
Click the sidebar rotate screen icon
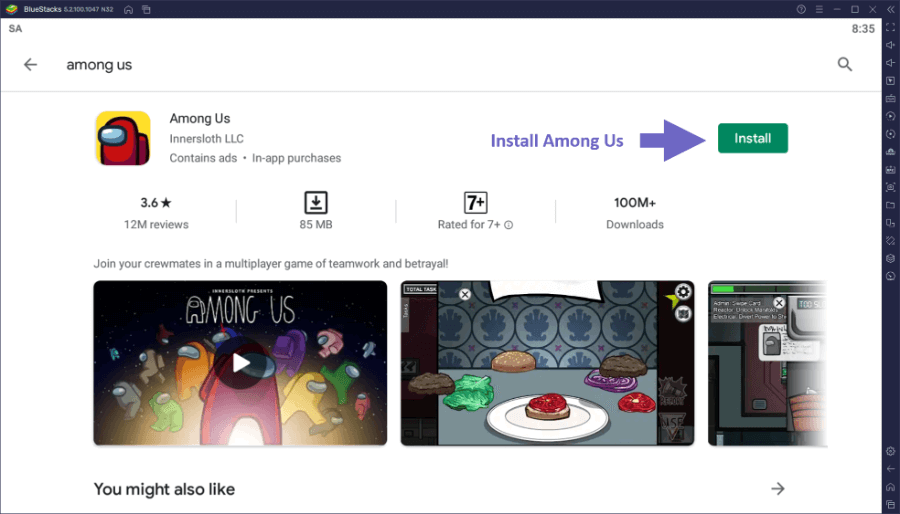[x=890, y=241]
